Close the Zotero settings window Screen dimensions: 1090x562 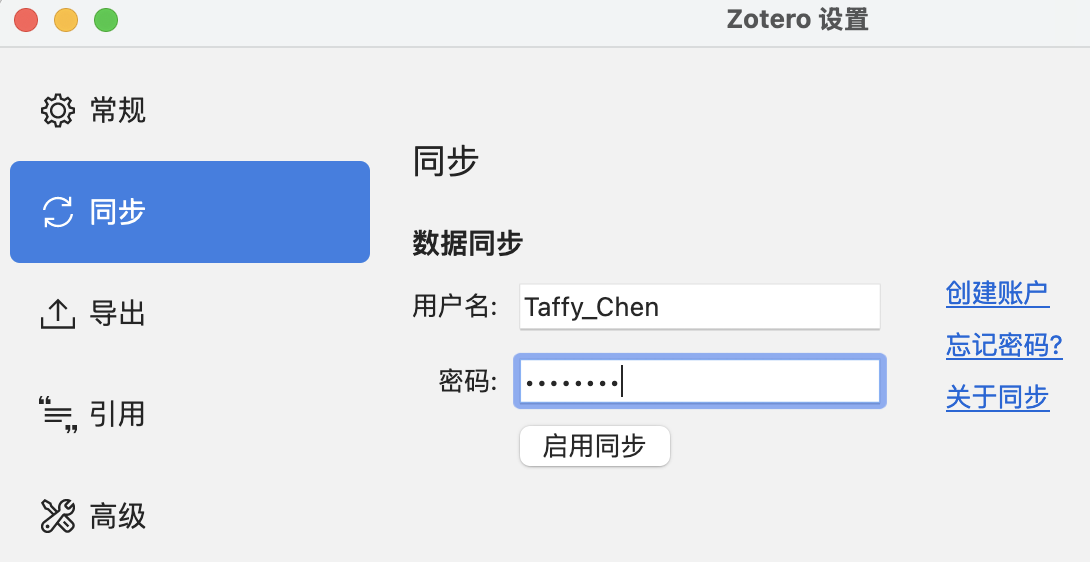pyautogui.click(x=26, y=19)
